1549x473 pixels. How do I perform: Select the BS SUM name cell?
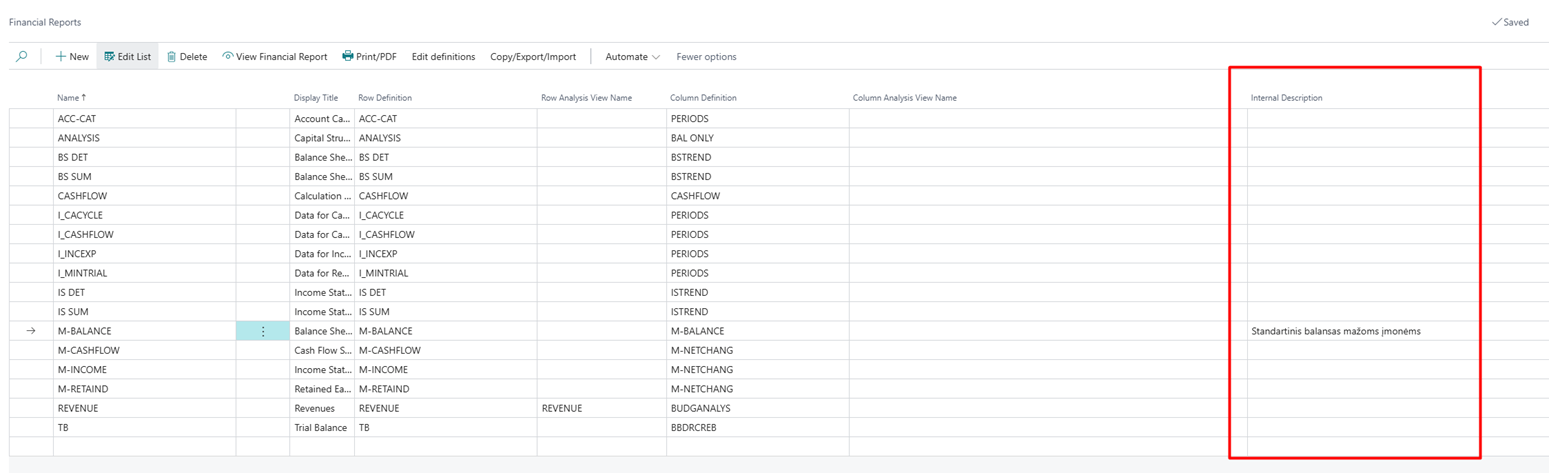(145, 177)
